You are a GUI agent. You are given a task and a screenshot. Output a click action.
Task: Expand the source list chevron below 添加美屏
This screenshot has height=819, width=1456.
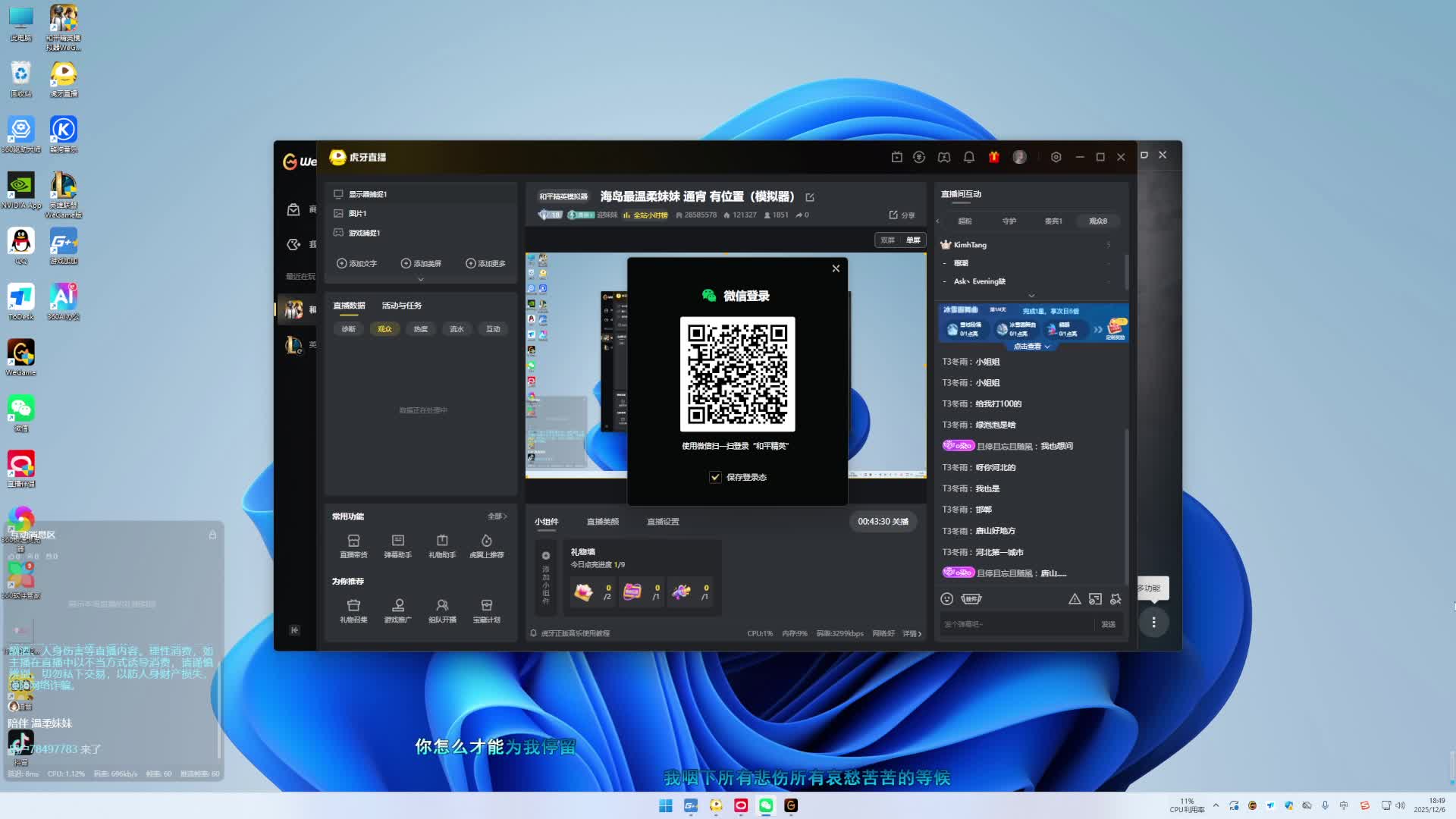421,279
